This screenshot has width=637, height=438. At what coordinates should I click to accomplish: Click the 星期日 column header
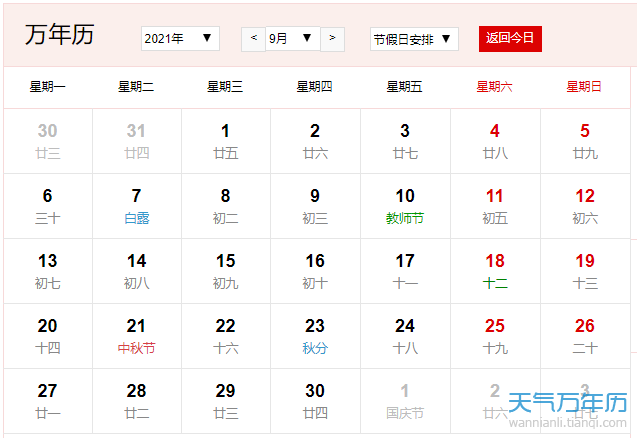(584, 87)
